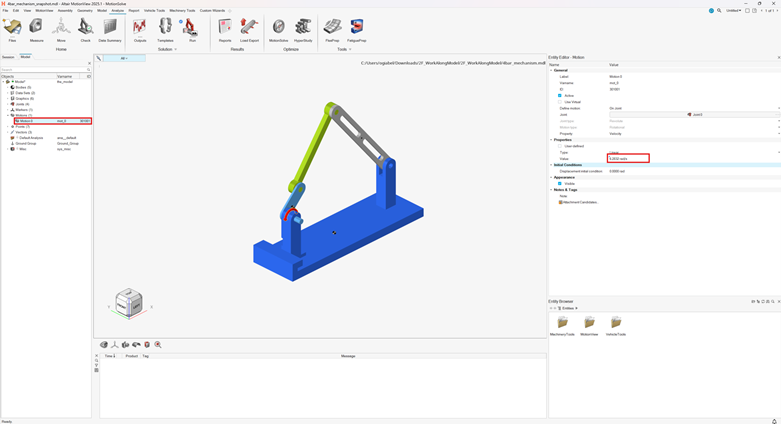Viewport: 781px width, 424px height.
Task: Click the zoom fit icon below the viewport
Action: click(x=158, y=345)
